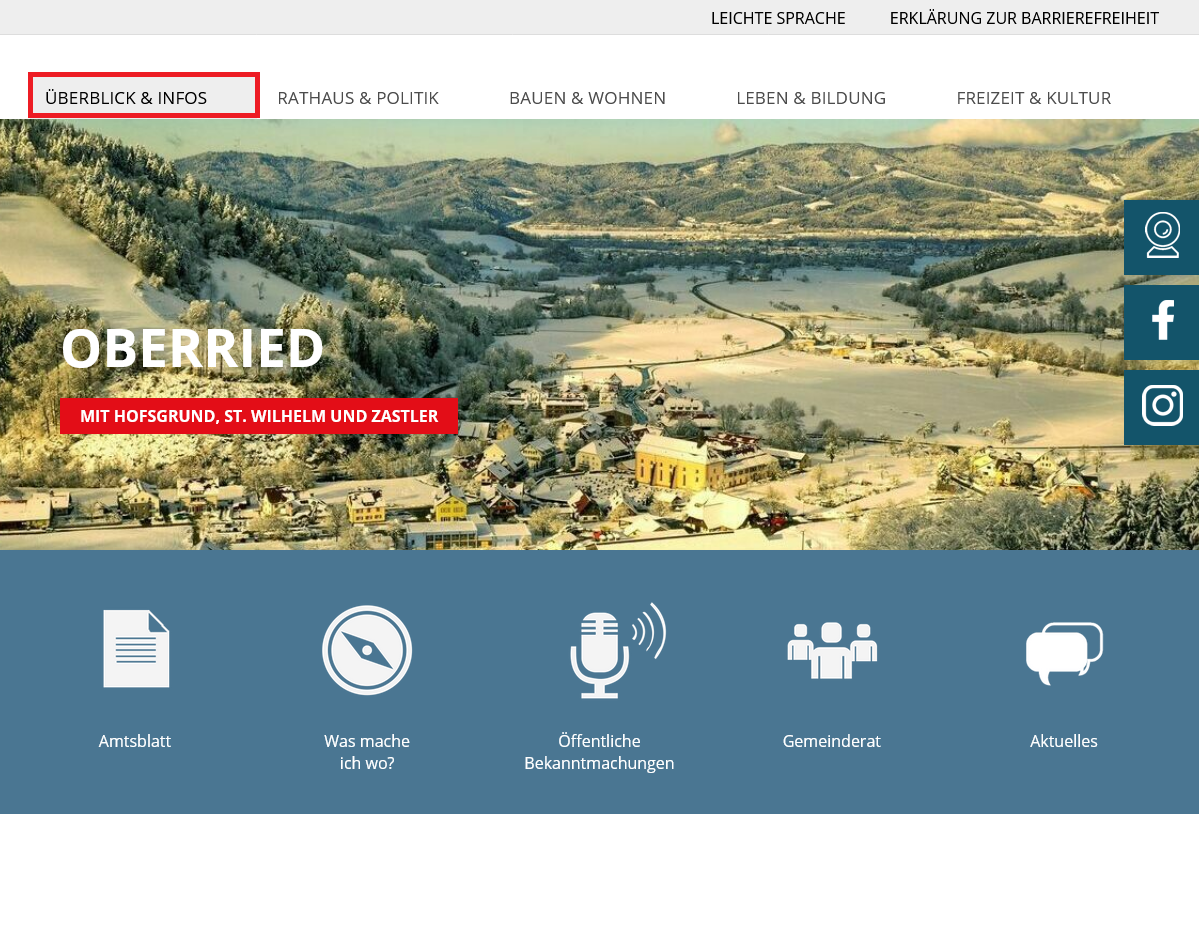The height and width of the screenshot is (926, 1199).
Task: Switch to Leichte Sprache
Action: 778,18
